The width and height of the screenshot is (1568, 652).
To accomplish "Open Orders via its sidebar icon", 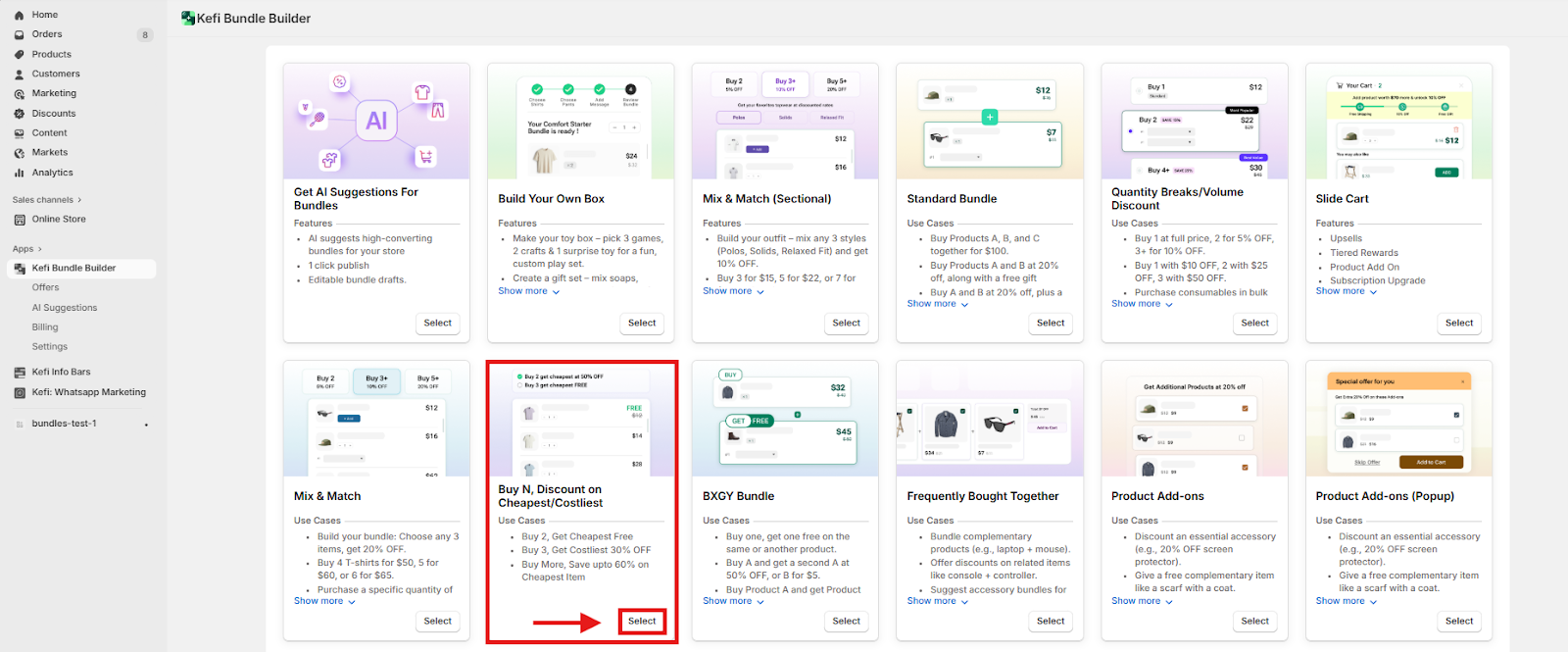I will 19,35.
